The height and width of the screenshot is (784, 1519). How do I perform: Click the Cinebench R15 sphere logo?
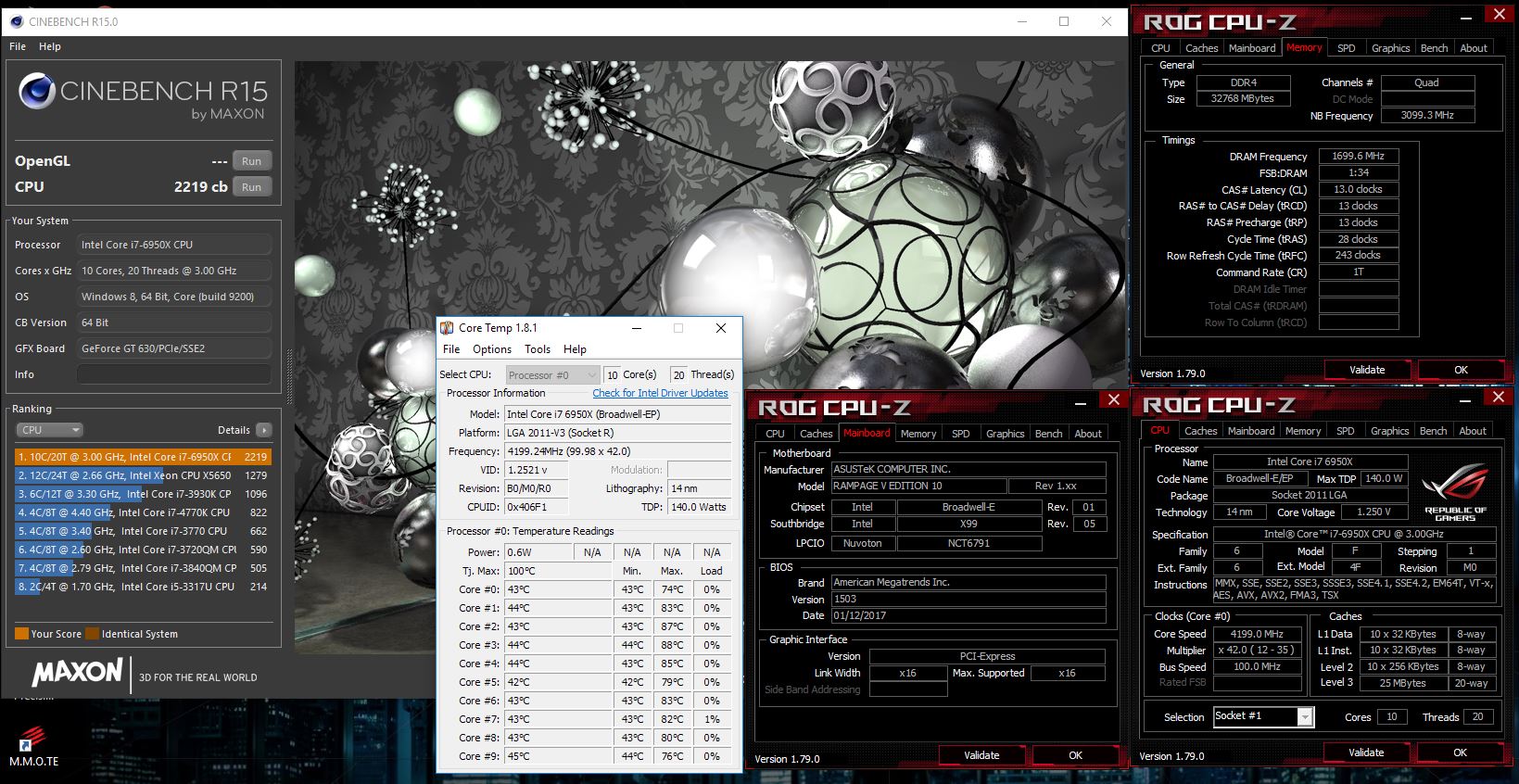[x=37, y=91]
